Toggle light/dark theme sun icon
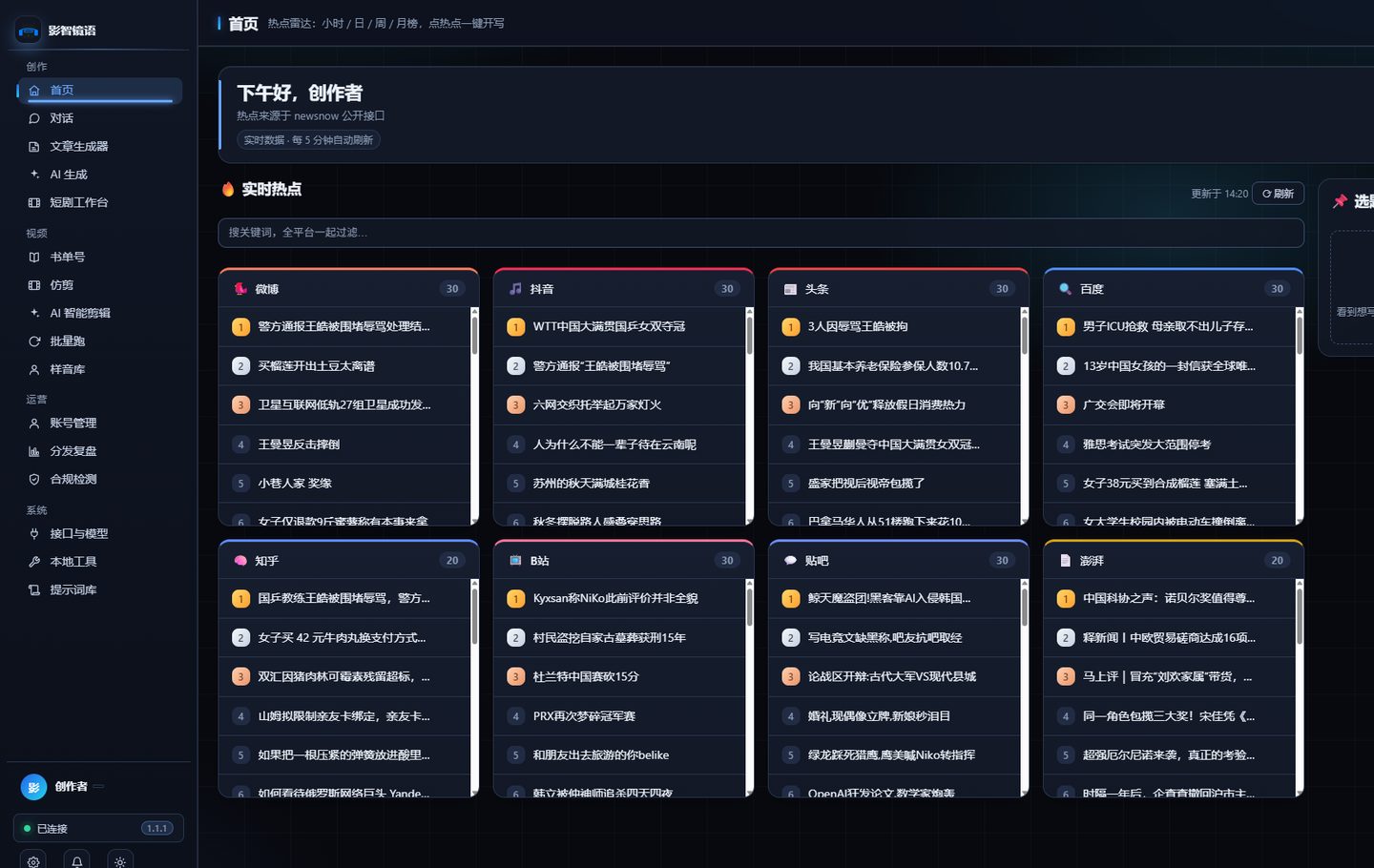 coord(120,861)
